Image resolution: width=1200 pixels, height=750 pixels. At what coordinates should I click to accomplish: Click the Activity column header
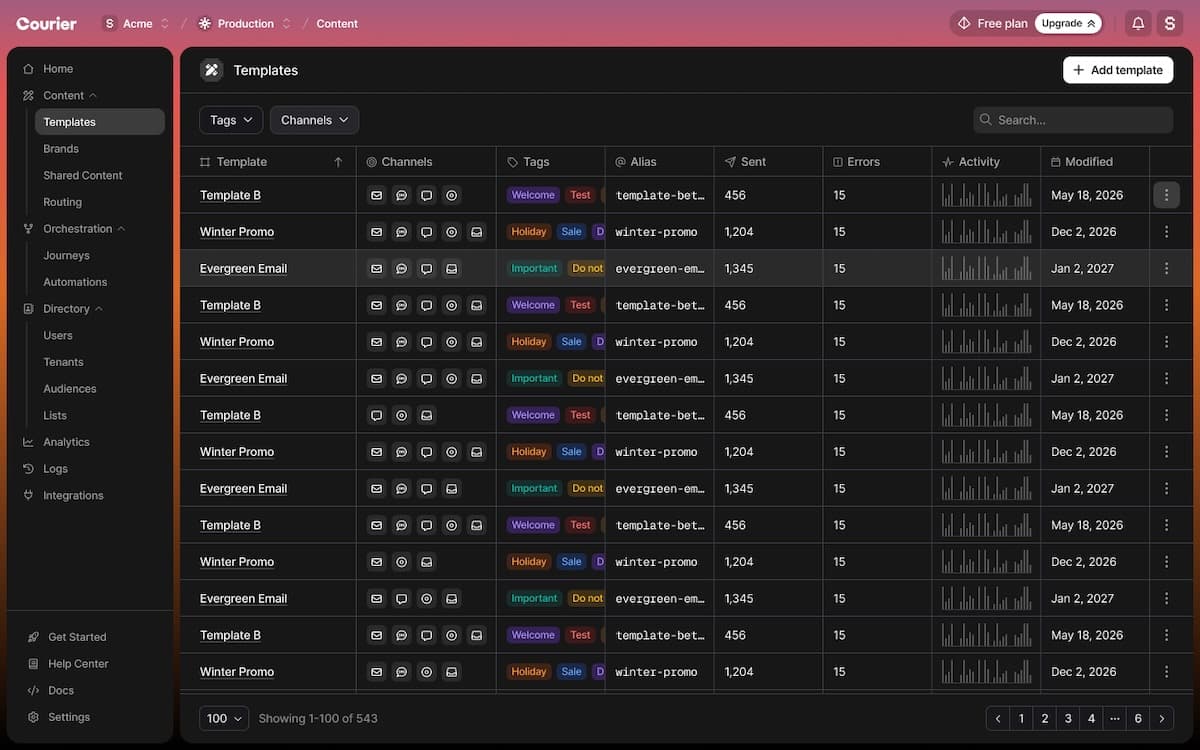[x=986, y=162]
